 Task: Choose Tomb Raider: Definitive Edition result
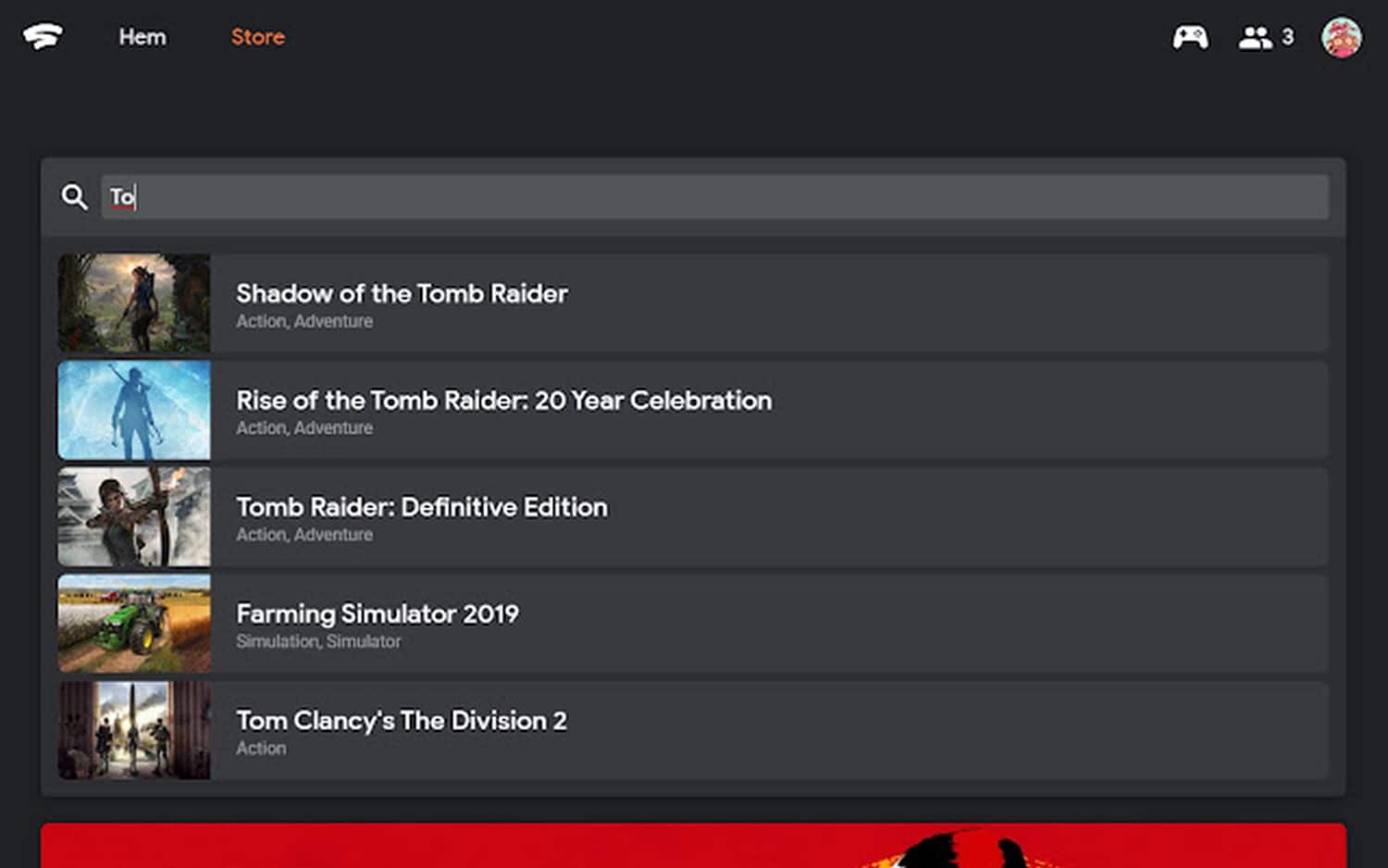point(422,507)
